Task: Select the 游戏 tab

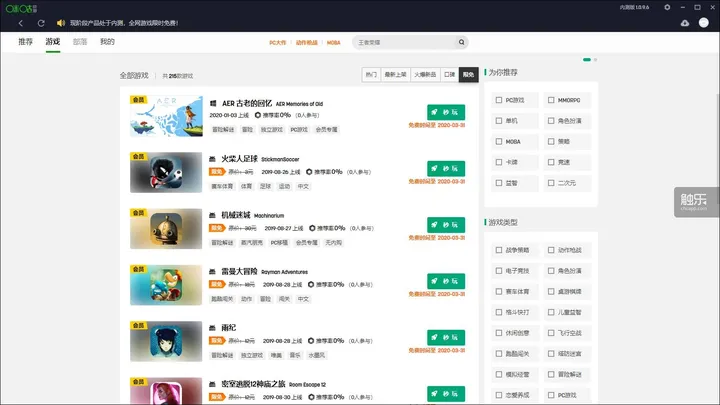Action: [53, 42]
